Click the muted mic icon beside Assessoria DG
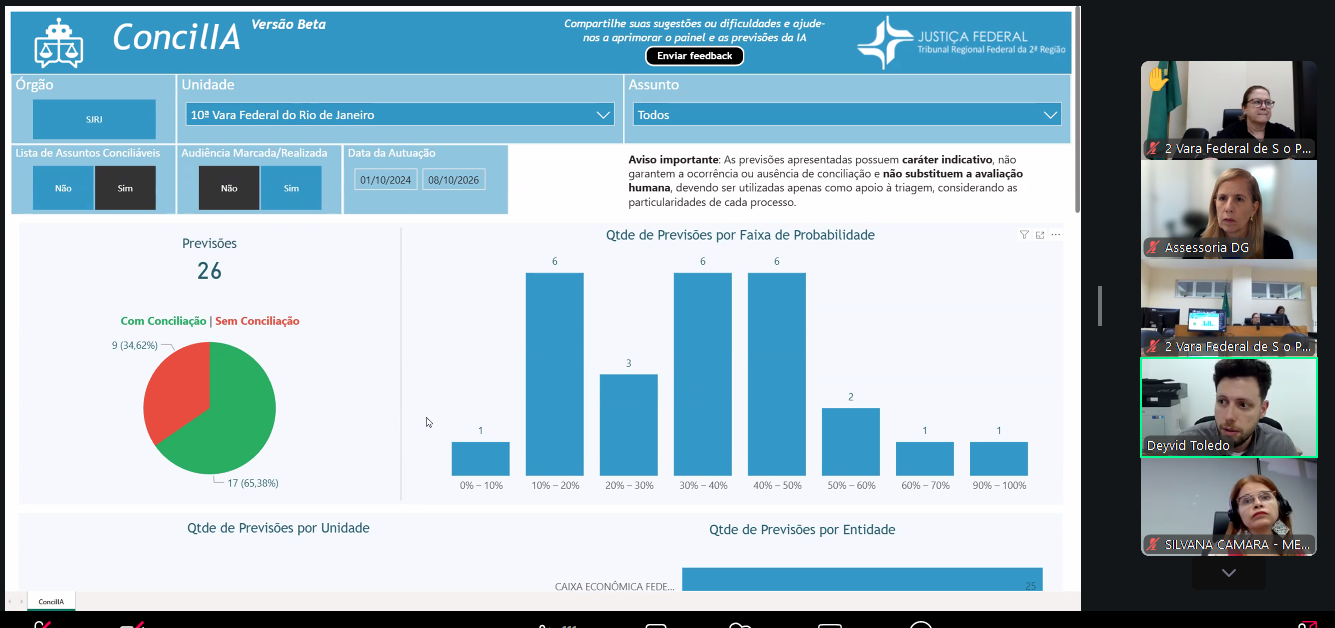Image resolution: width=1335 pixels, height=628 pixels. coord(1154,248)
